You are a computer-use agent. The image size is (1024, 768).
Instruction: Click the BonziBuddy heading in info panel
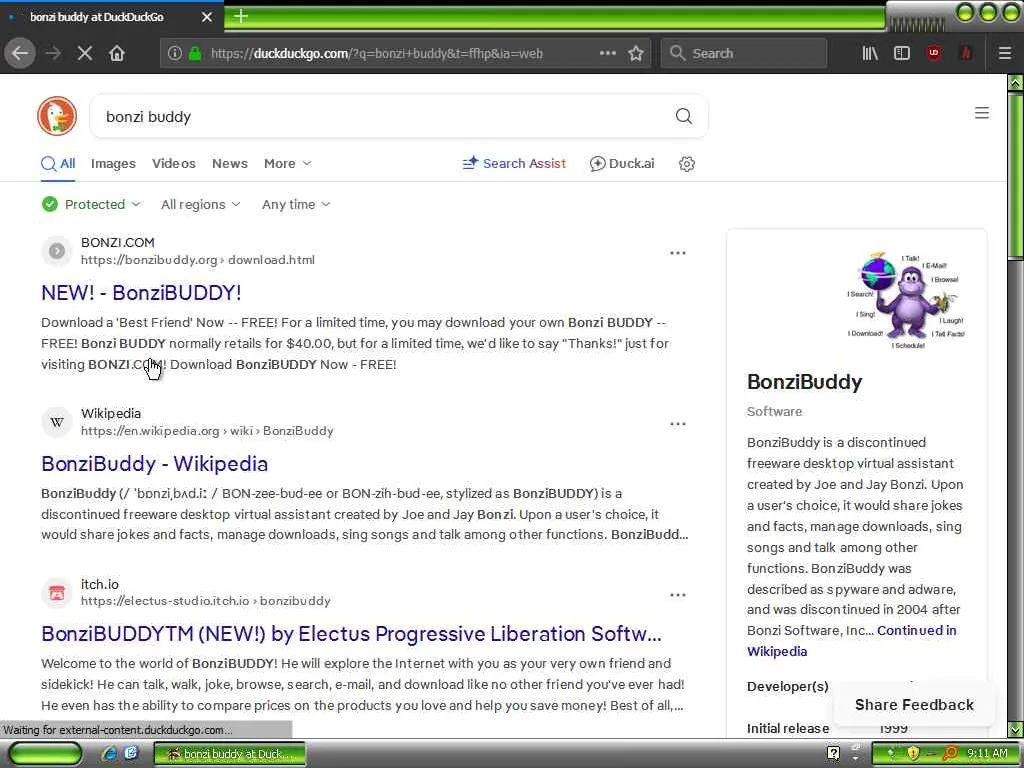(804, 381)
